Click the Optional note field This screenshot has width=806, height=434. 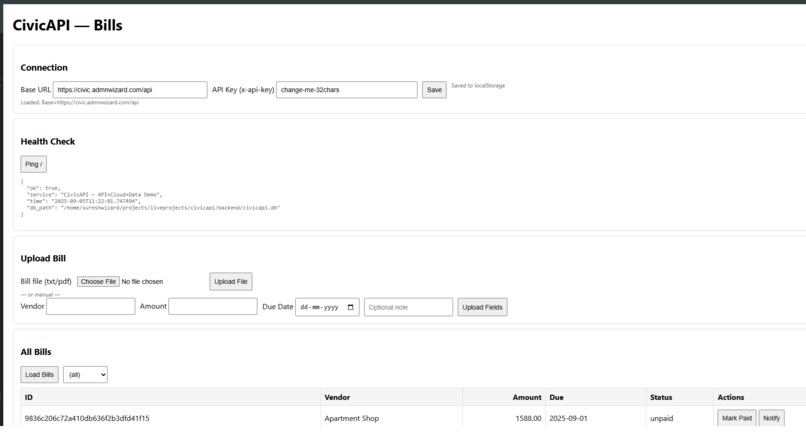tap(408, 307)
